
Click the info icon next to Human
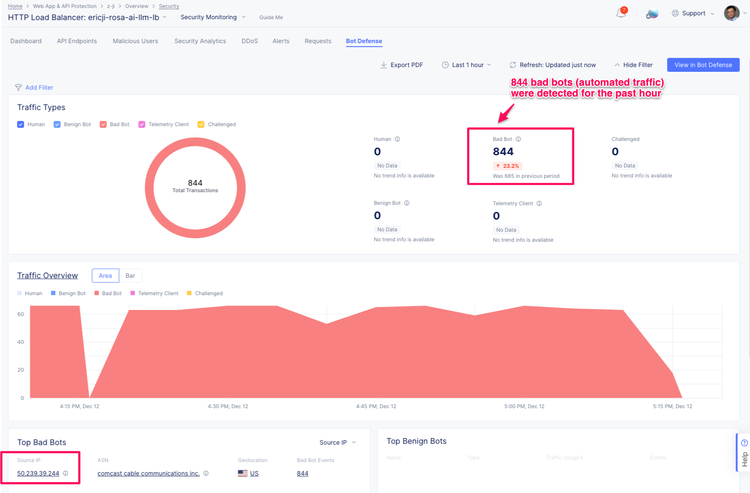click(397, 139)
